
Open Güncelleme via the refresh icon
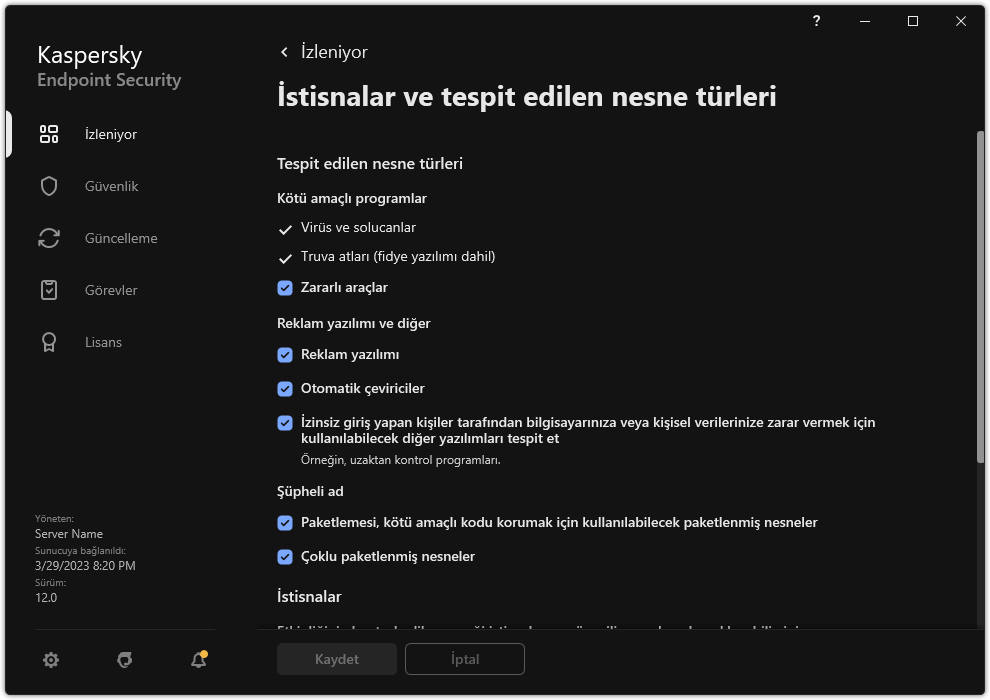click(48, 238)
